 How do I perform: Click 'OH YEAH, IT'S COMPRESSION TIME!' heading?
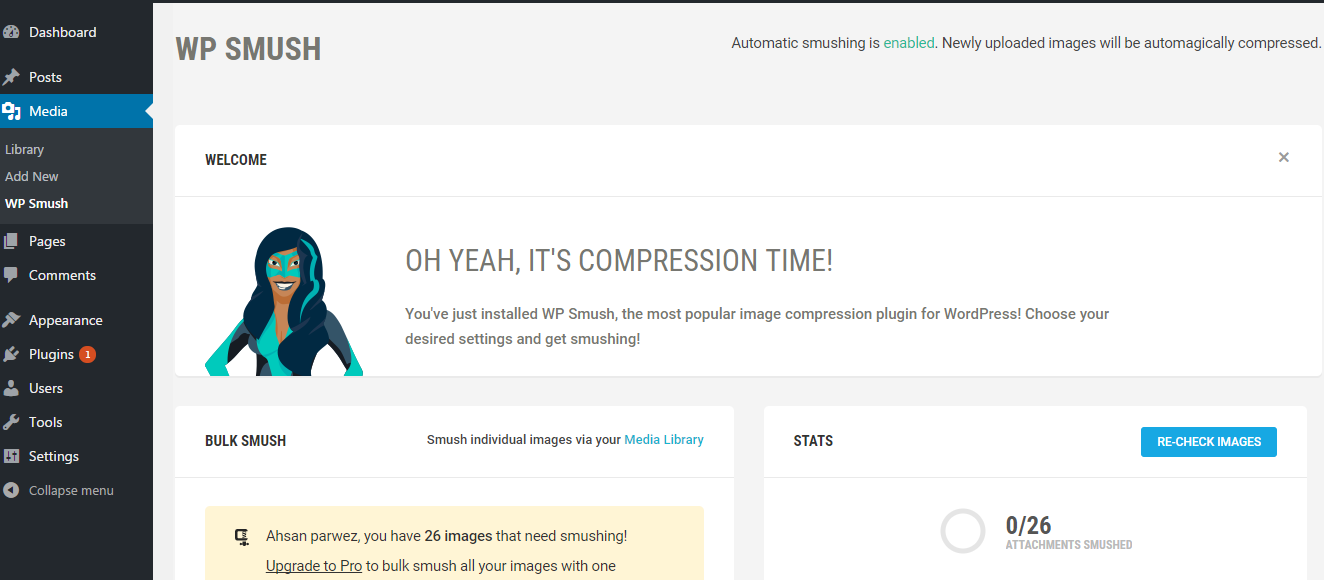(619, 261)
